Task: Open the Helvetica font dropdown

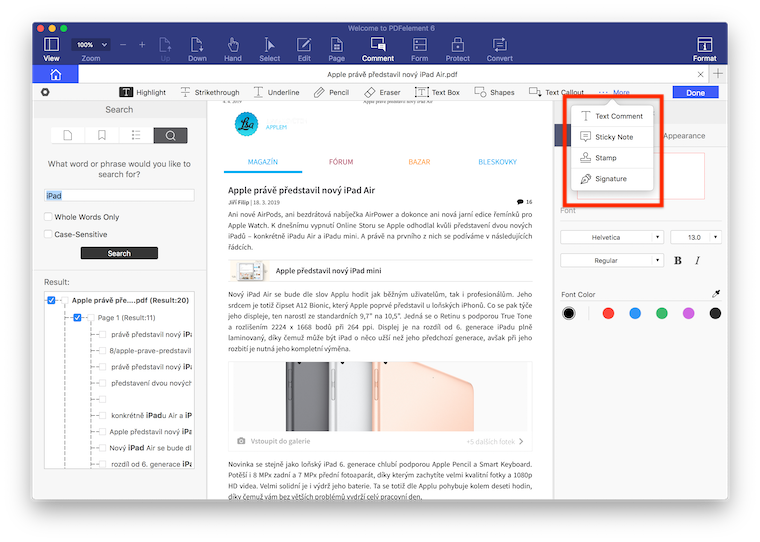Action: (612, 237)
